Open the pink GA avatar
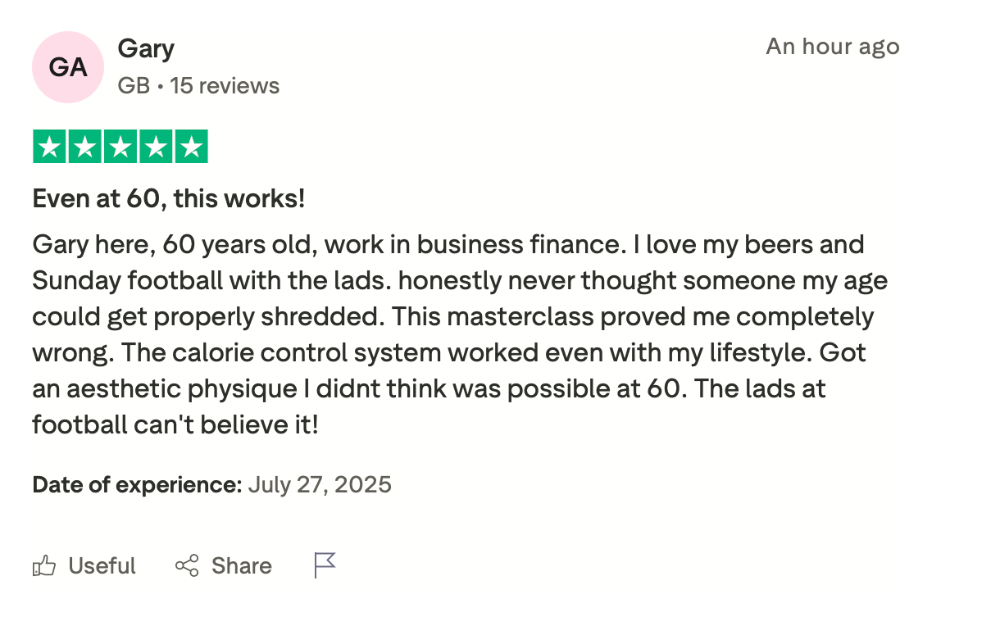This screenshot has width=1000, height=626. tap(68, 67)
